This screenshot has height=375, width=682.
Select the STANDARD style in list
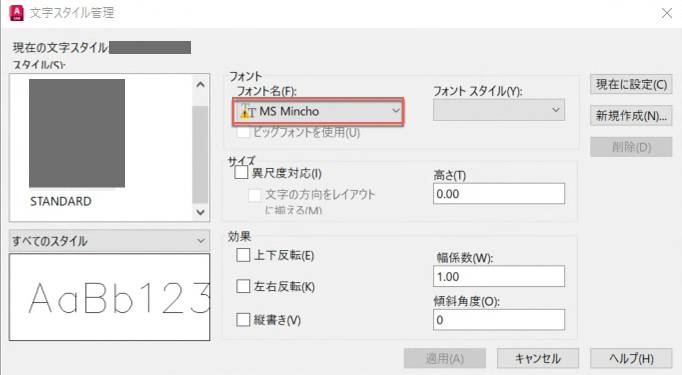click(61, 201)
